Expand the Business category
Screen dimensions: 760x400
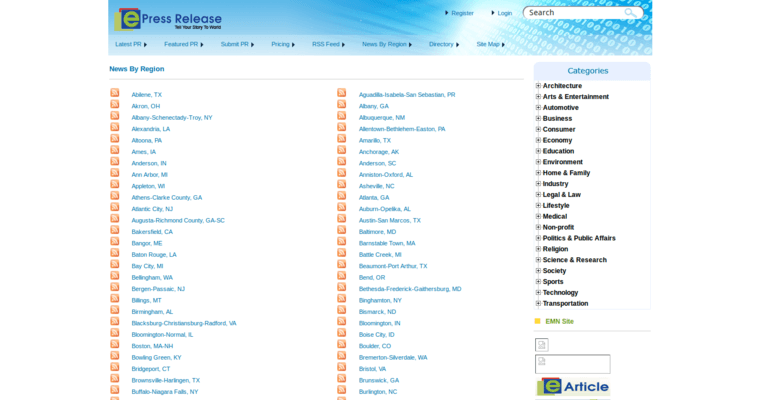tap(538, 118)
